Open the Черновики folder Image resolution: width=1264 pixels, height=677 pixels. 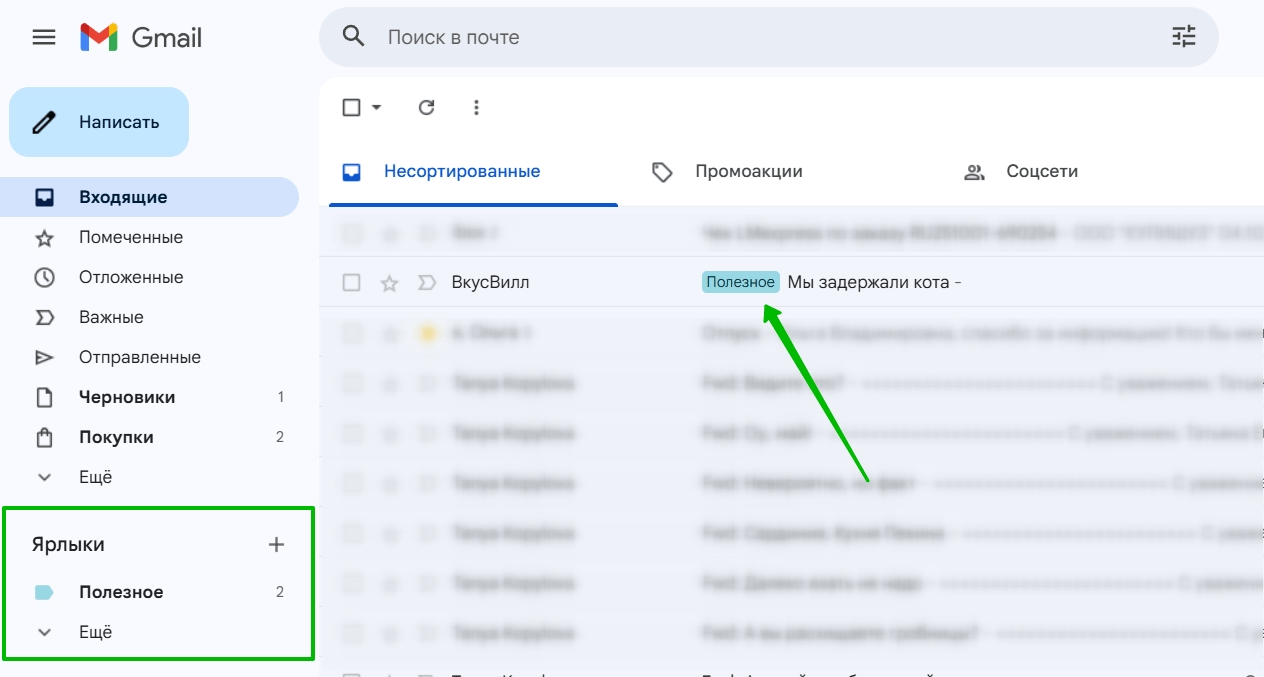[x=127, y=397]
